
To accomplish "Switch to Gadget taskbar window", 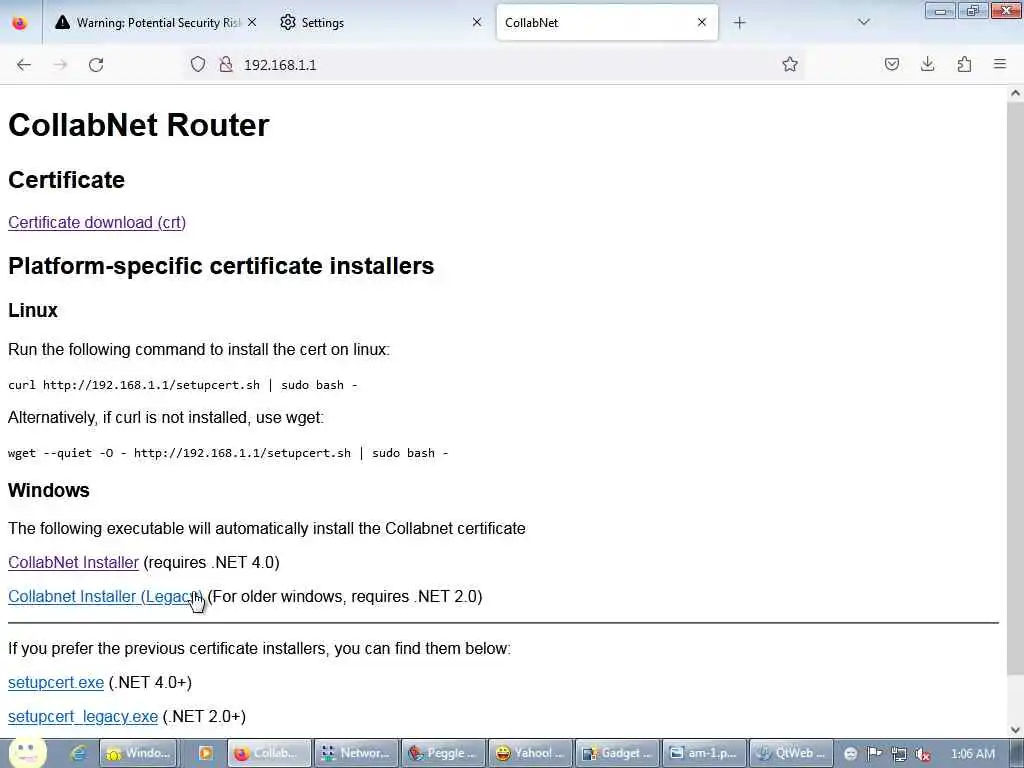I will click(x=616, y=754).
